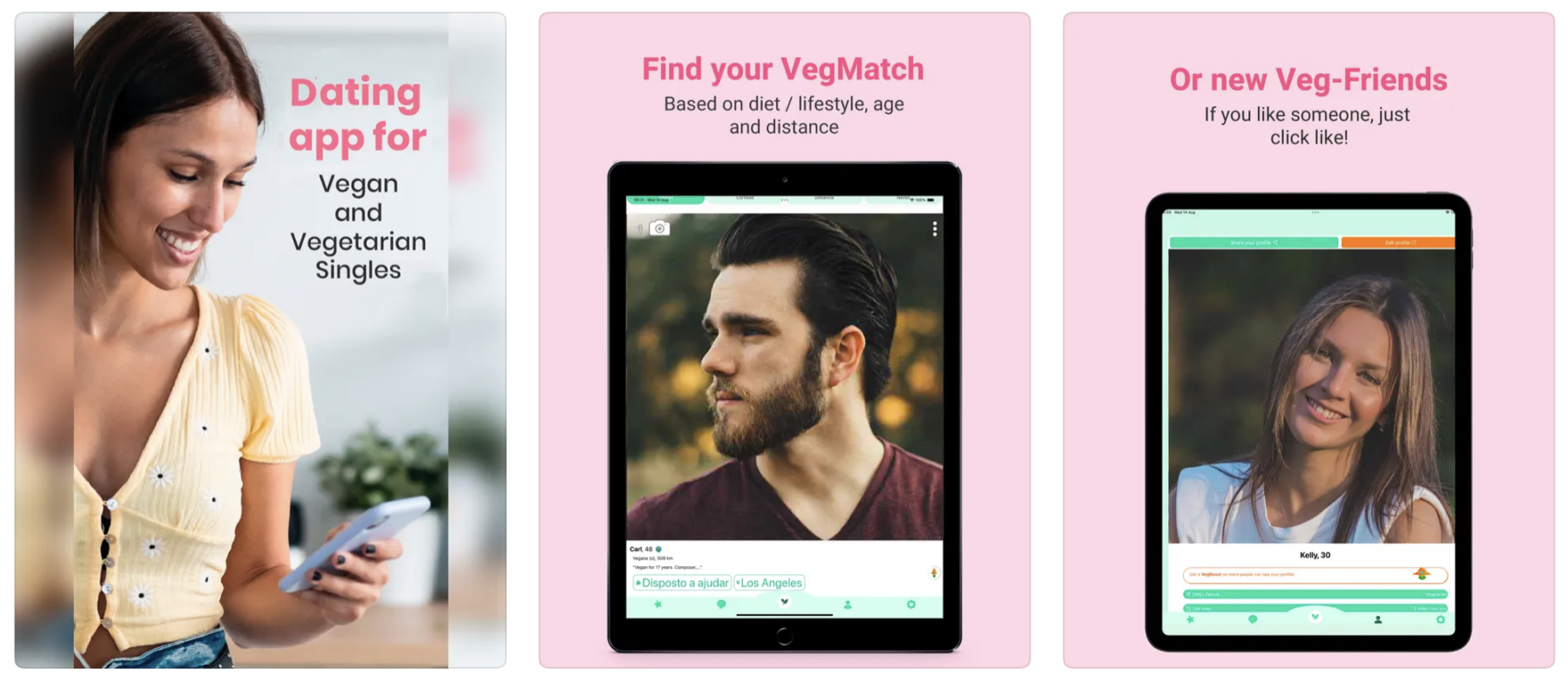The height and width of the screenshot is (682, 1568).
Task: Open the profile person icon on Carl's screen
Action: point(848,604)
